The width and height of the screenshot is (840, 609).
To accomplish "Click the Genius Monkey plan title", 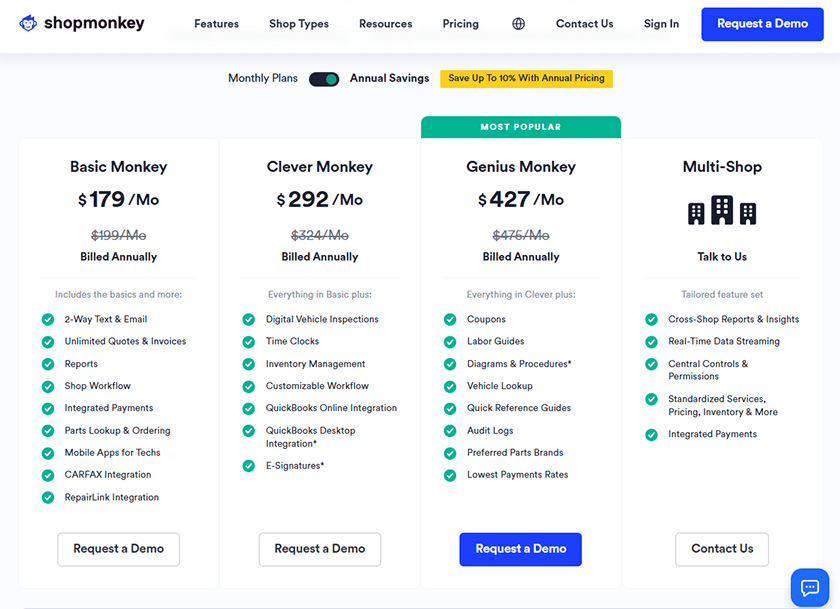I will 521,167.
